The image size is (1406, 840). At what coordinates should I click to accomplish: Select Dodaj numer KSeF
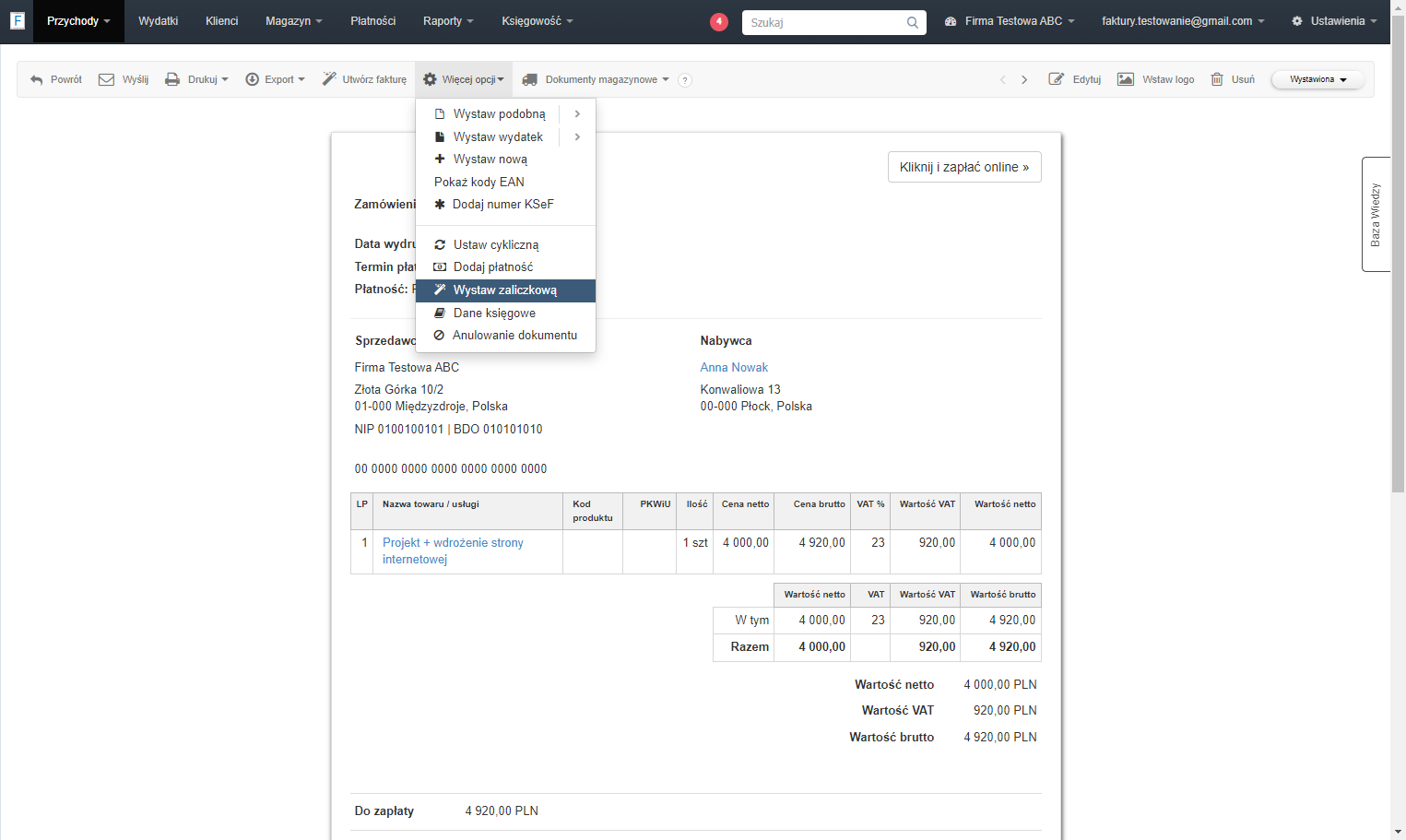click(x=505, y=205)
